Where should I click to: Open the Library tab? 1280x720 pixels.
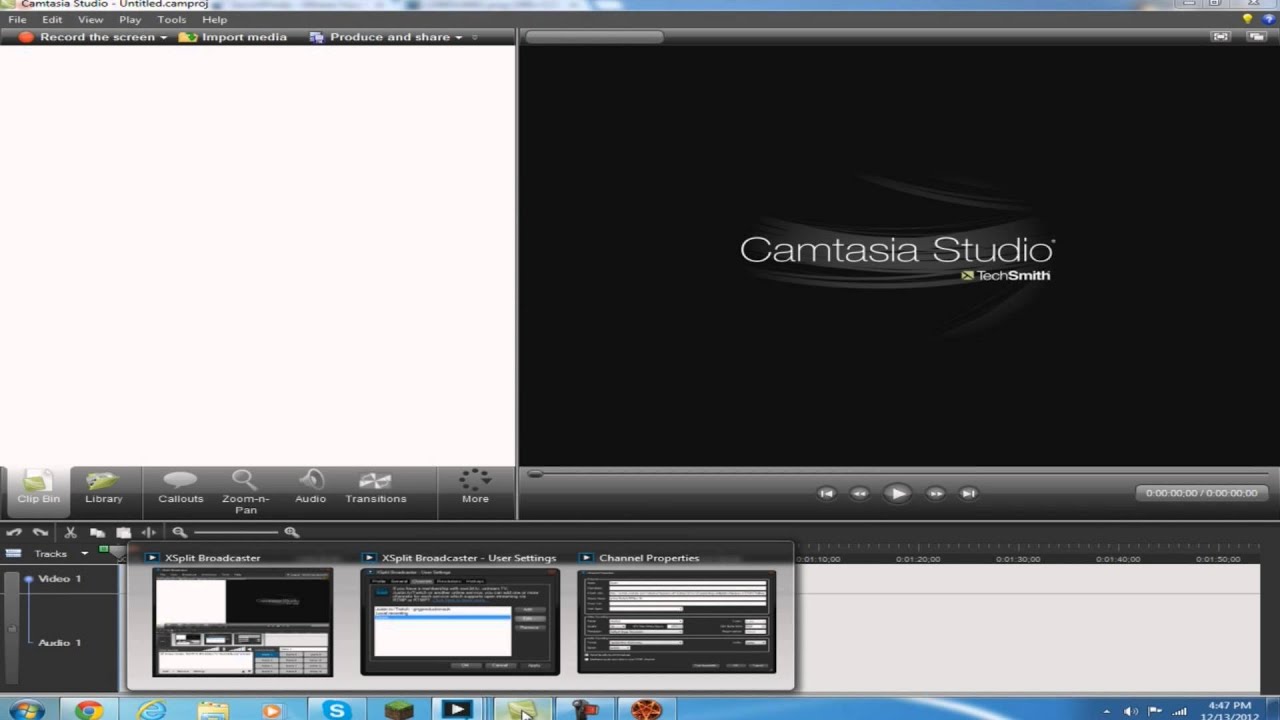click(x=104, y=489)
